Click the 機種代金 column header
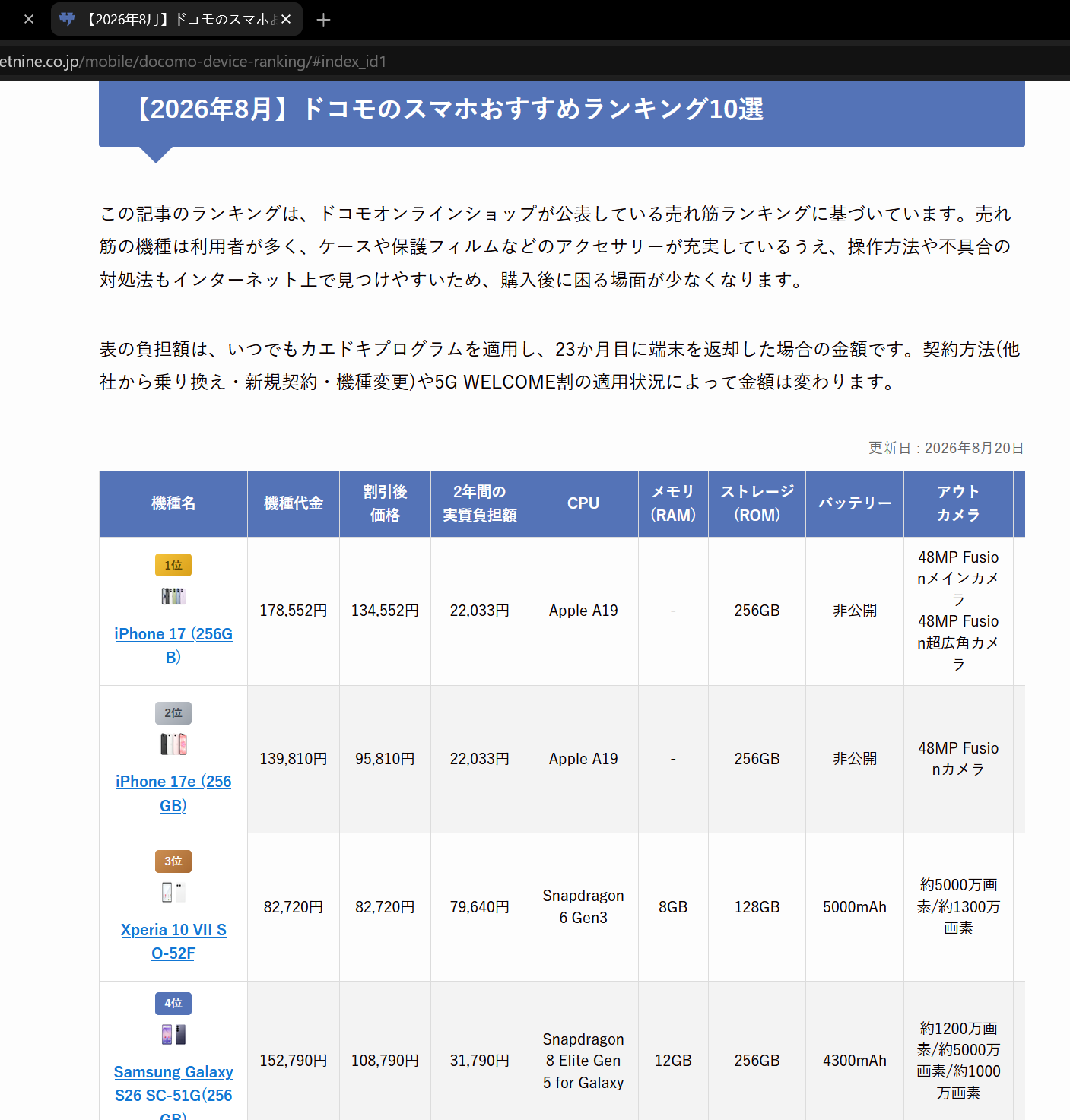Screen dimensions: 1070x1120 pyautogui.click(x=294, y=503)
